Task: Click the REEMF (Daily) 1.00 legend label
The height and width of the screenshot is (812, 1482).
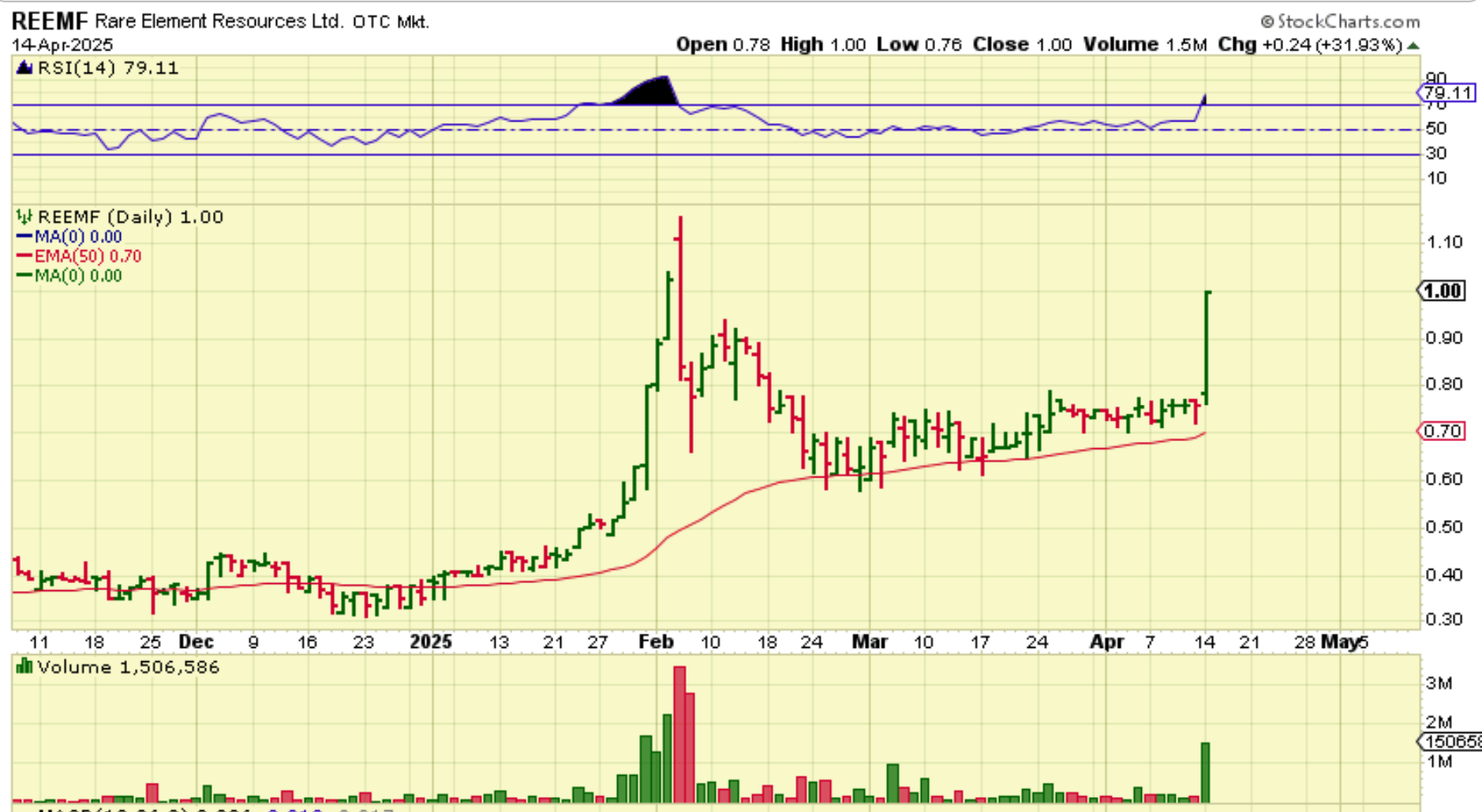Action: click(x=131, y=217)
